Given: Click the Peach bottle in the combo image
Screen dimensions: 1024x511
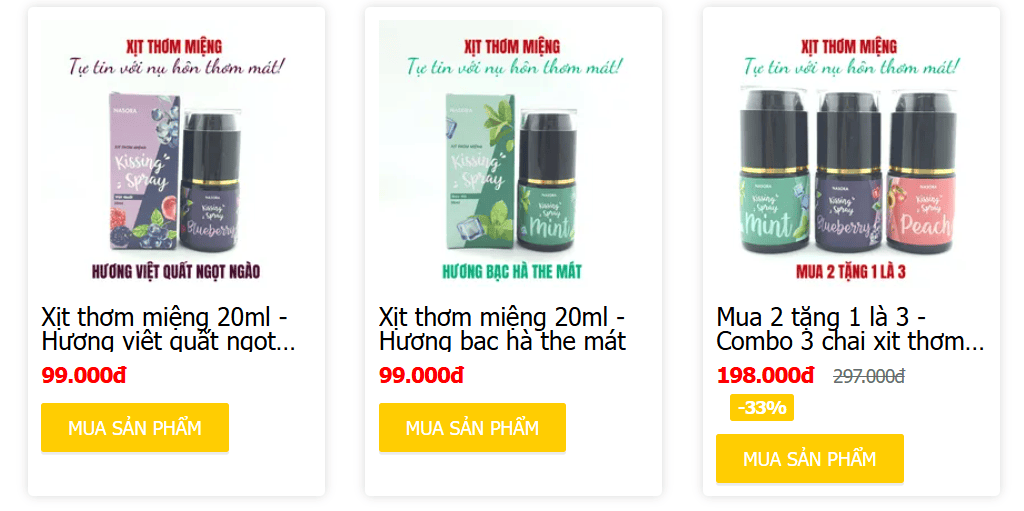Looking at the screenshot, I should pos(921,173).
